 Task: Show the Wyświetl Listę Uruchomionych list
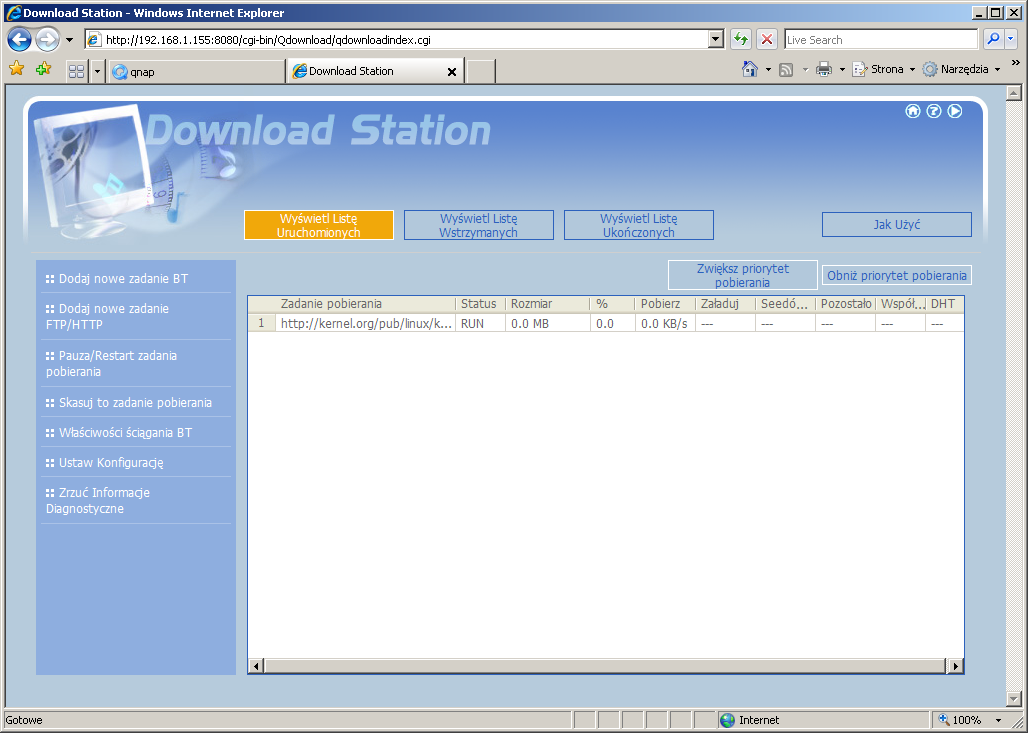coord(319,225)
